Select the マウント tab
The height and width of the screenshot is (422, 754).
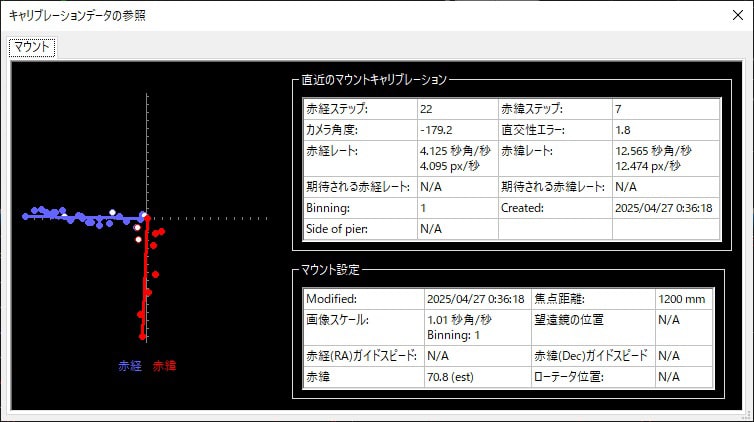(x=32, y=47)
